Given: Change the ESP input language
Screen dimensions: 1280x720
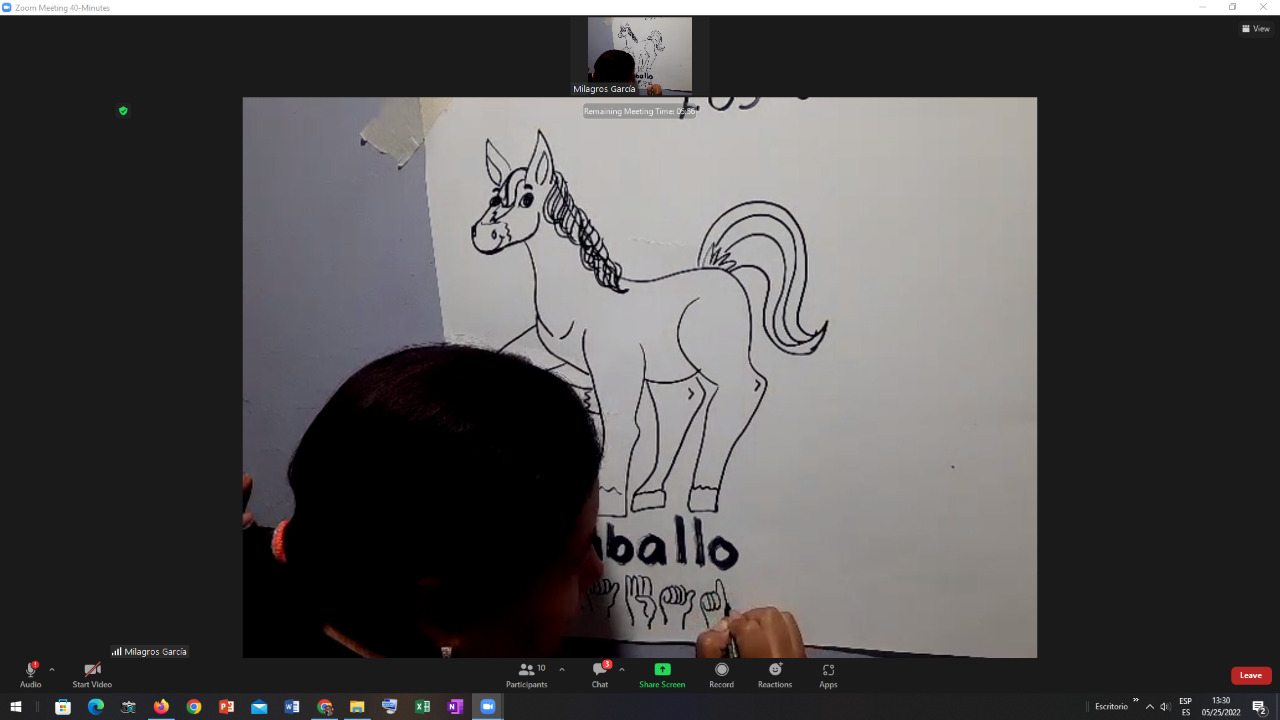Looking at the screenshot, I should click(1186, 707).
